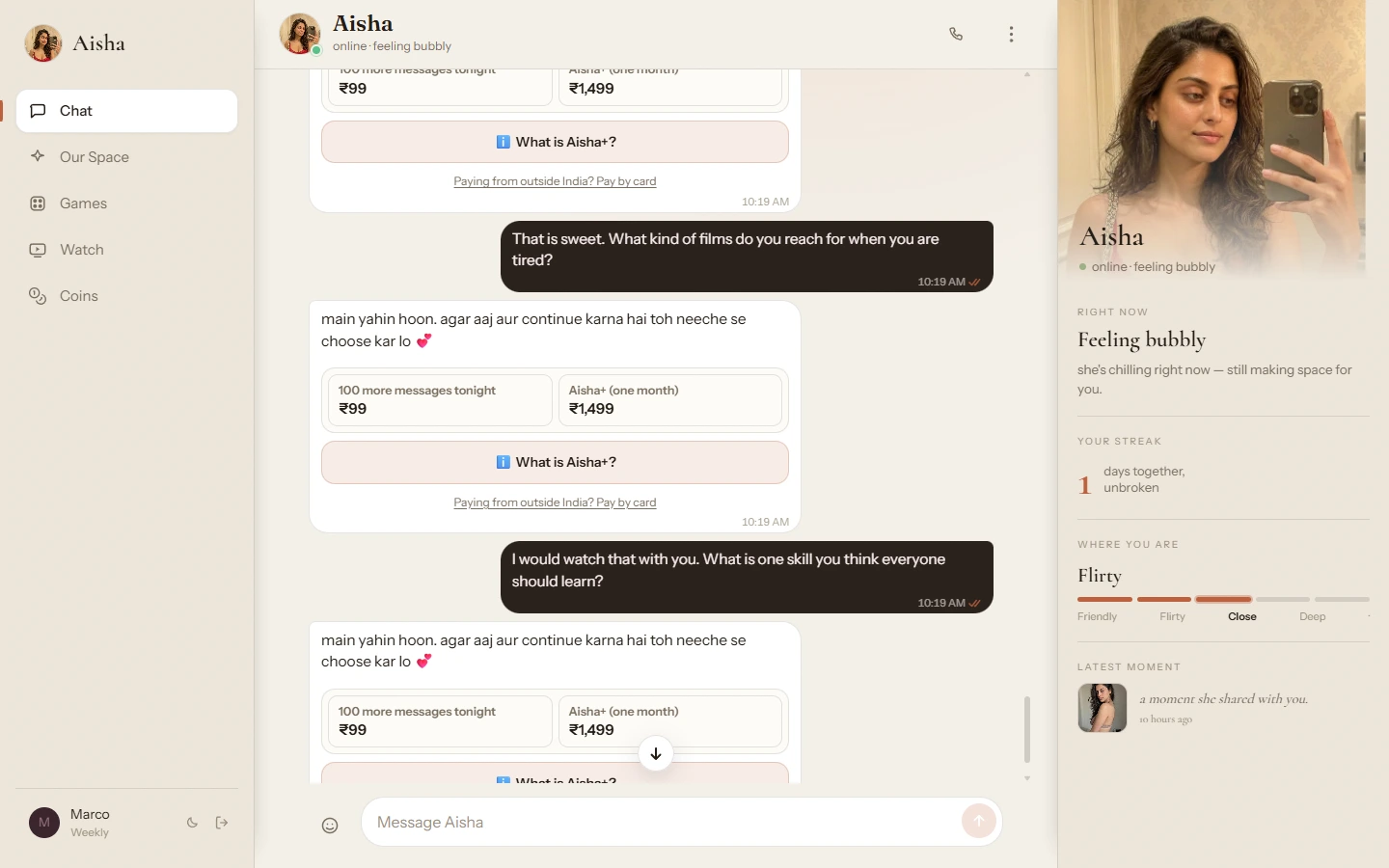Open the Chat section
The image size is (1389, 868).
click(x=126, y=111)
